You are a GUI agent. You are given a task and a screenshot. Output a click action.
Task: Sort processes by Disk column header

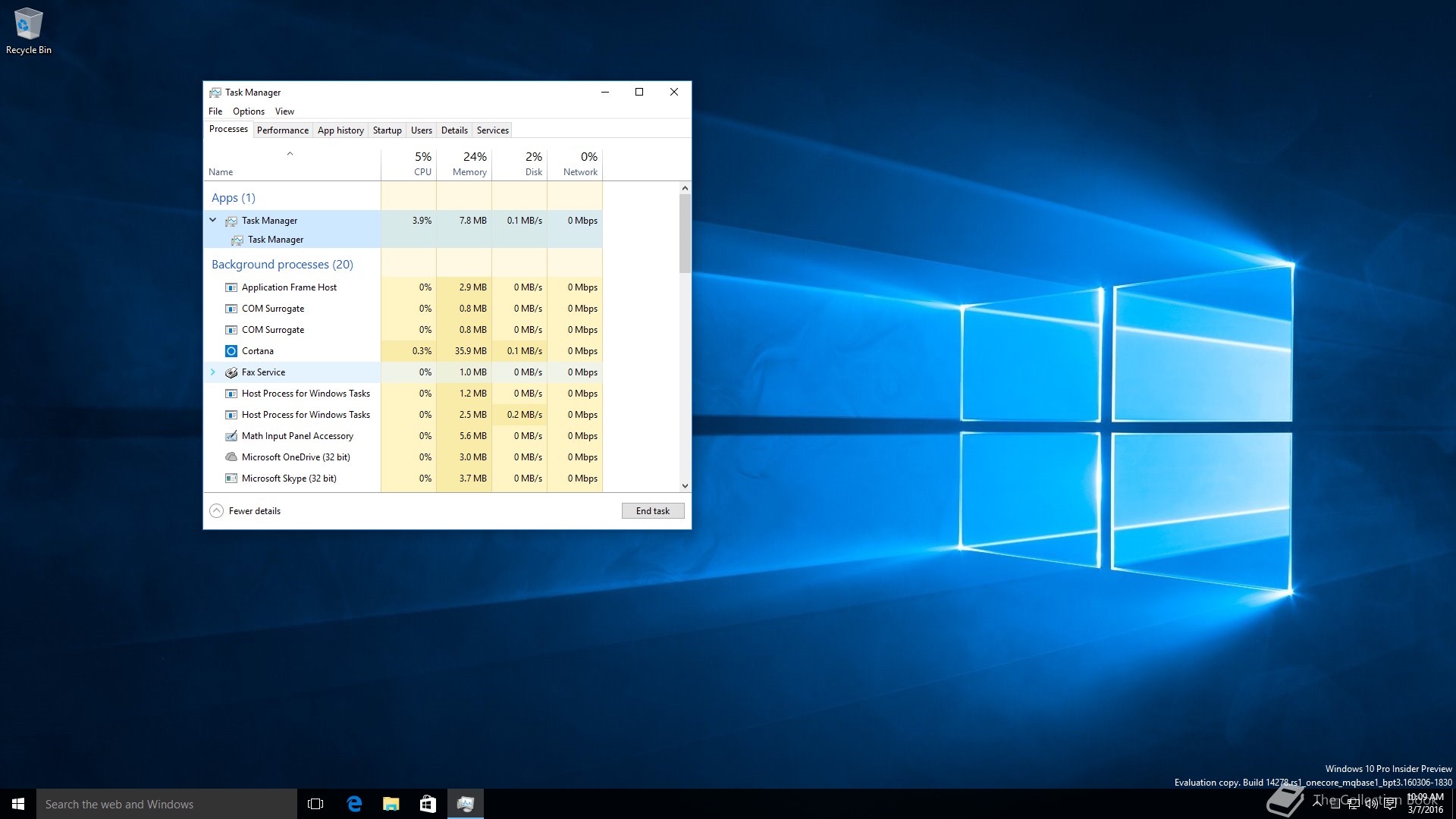(x=519, y=164)
